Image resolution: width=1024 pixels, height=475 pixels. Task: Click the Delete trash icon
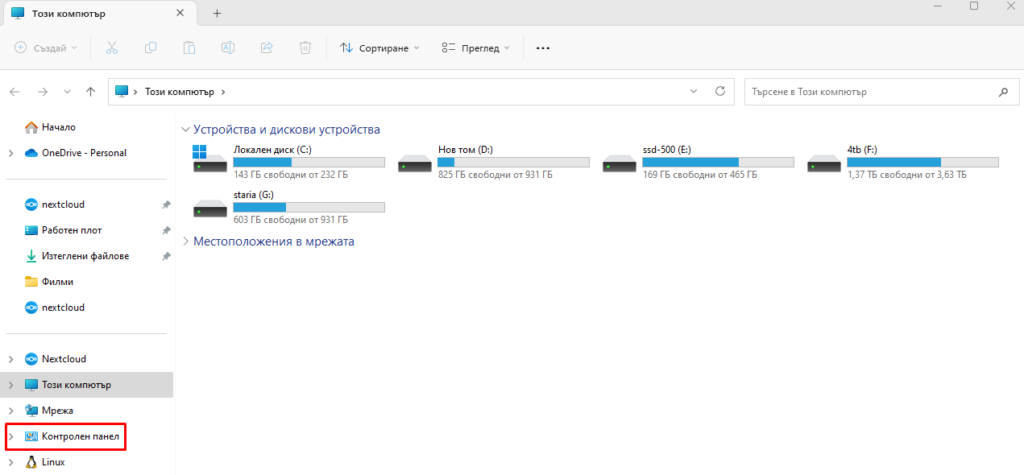pyautogui.click(x=305, y=48)
